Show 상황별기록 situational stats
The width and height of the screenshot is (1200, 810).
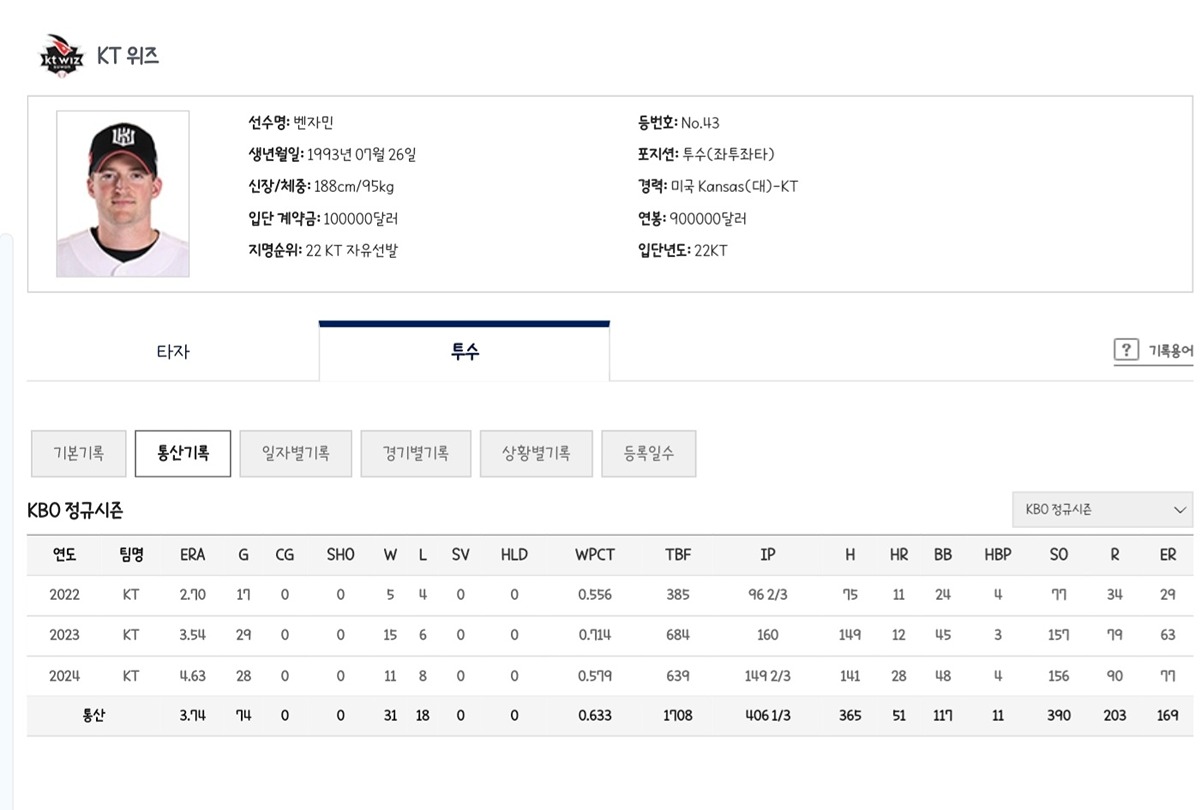[x=536, y=453]
